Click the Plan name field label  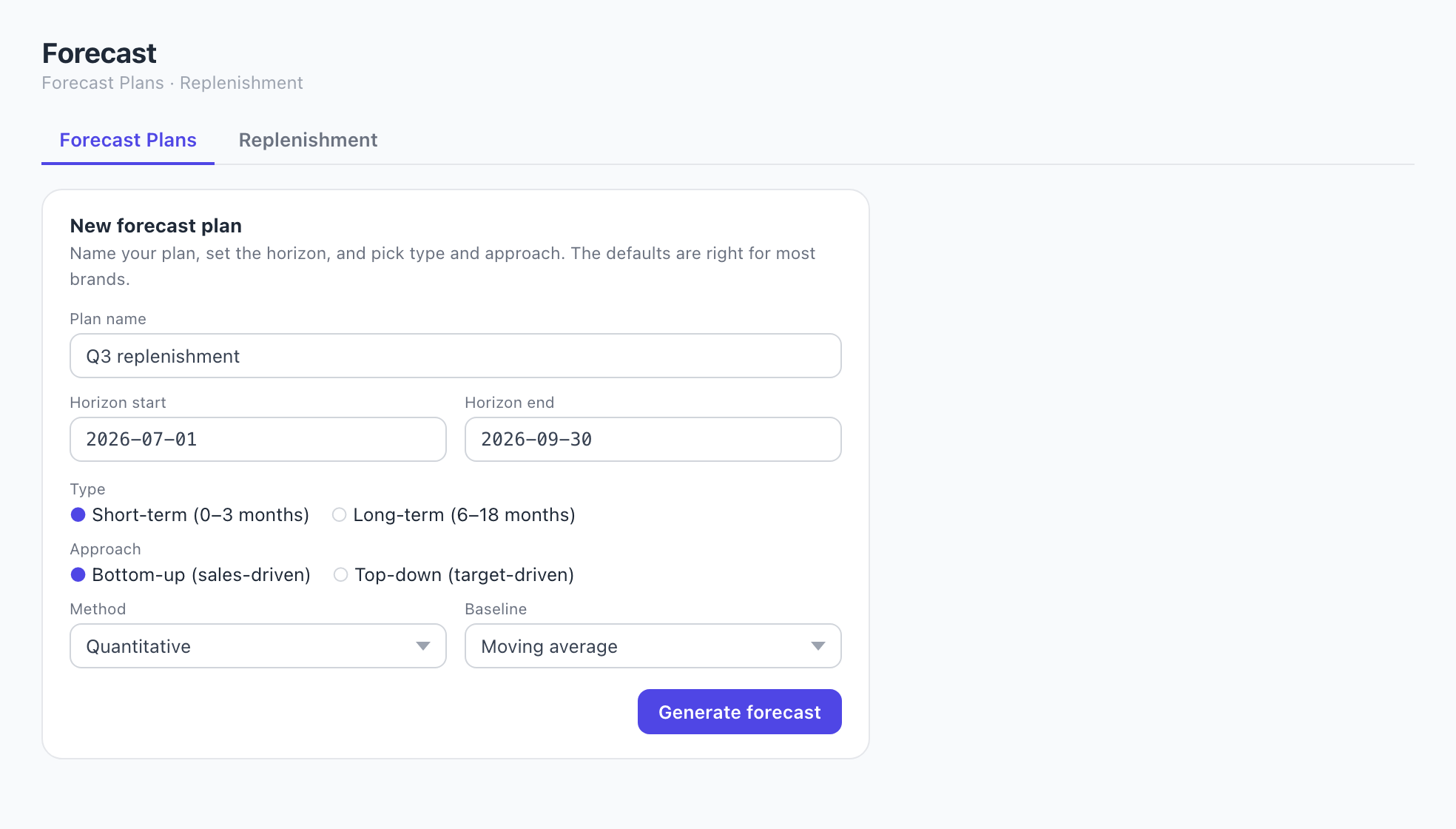click(108, 319)
